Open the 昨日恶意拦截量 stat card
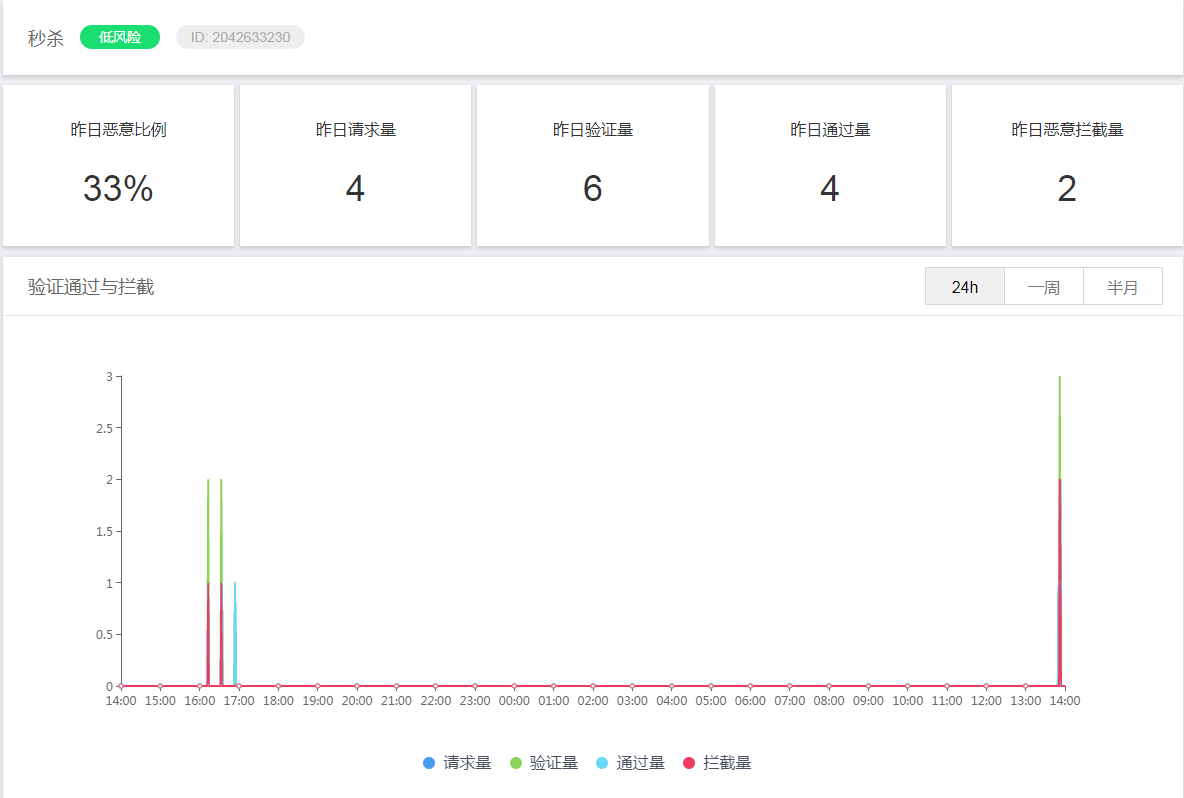This screenshot has height=798, width=1184. pyautogui.click(x=1067, y=165)
